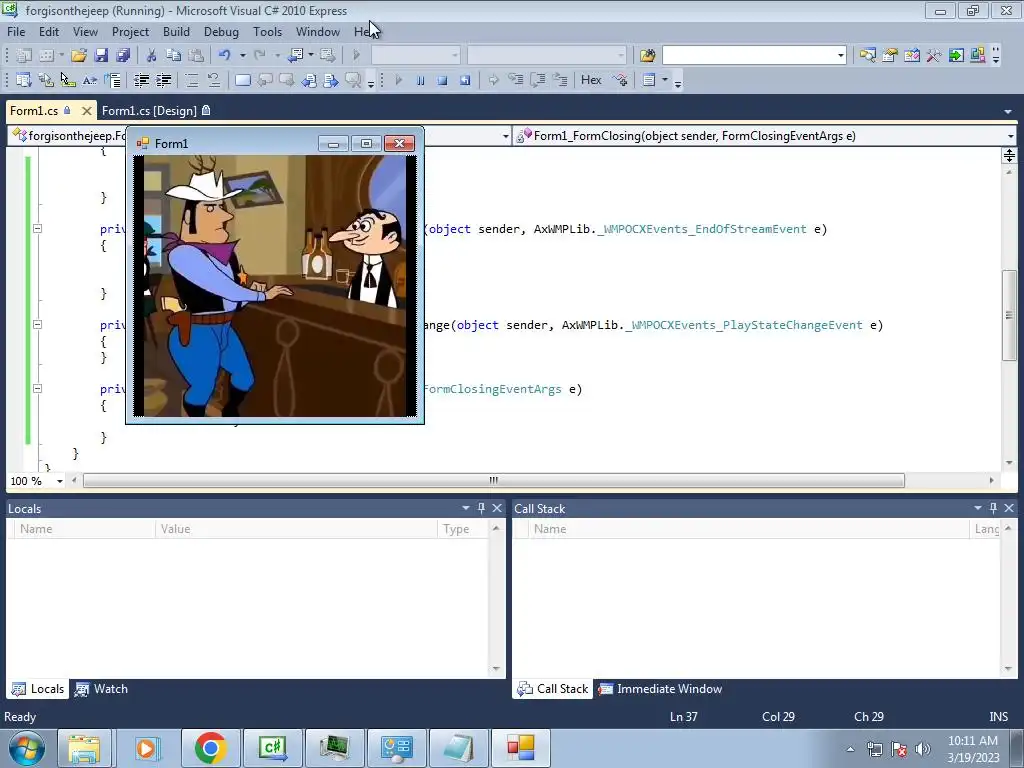Collapse the Form1_FormClosing method outline

pos(37,389)
